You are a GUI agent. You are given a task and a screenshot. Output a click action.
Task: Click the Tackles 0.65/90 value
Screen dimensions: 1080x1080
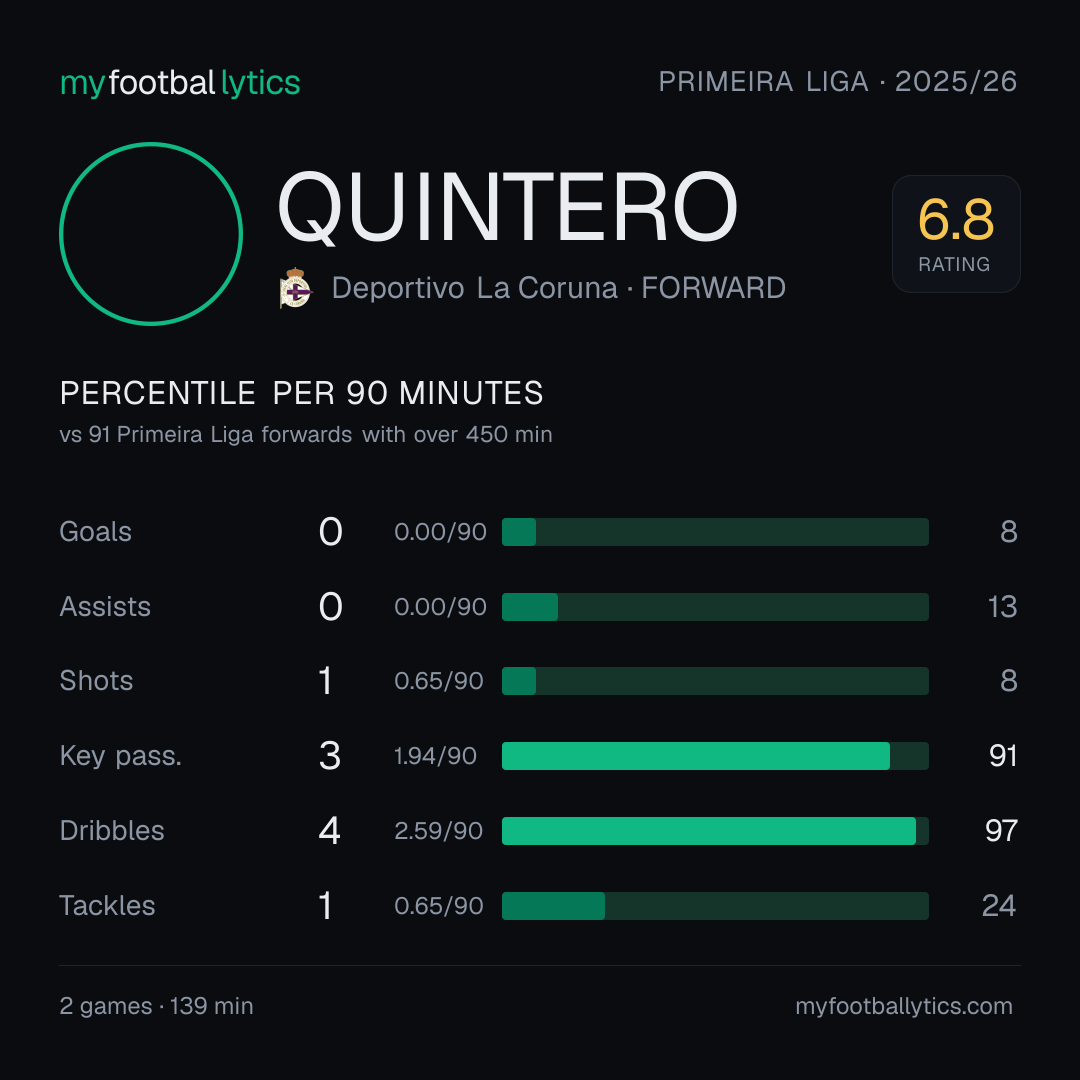coord(439,906)
